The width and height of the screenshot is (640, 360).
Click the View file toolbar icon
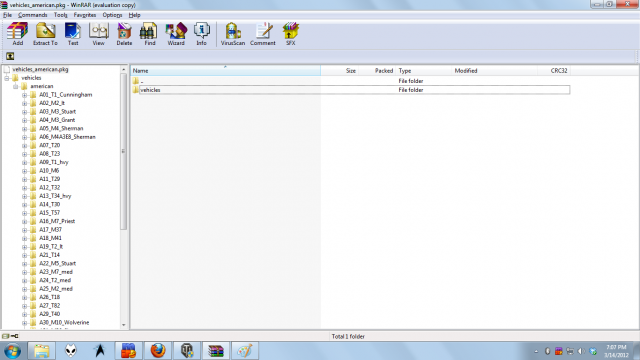(98, 34)
